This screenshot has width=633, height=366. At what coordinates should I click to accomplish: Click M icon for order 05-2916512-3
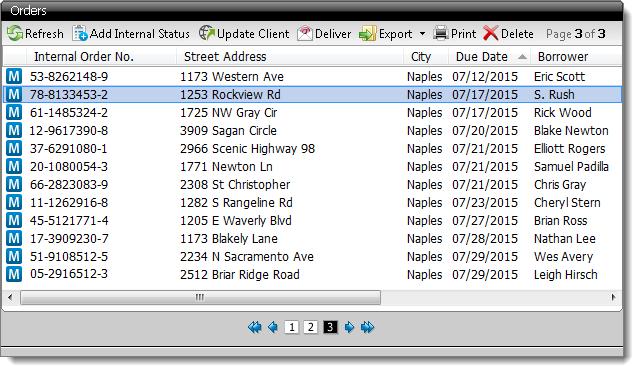[x=14, y=274]
